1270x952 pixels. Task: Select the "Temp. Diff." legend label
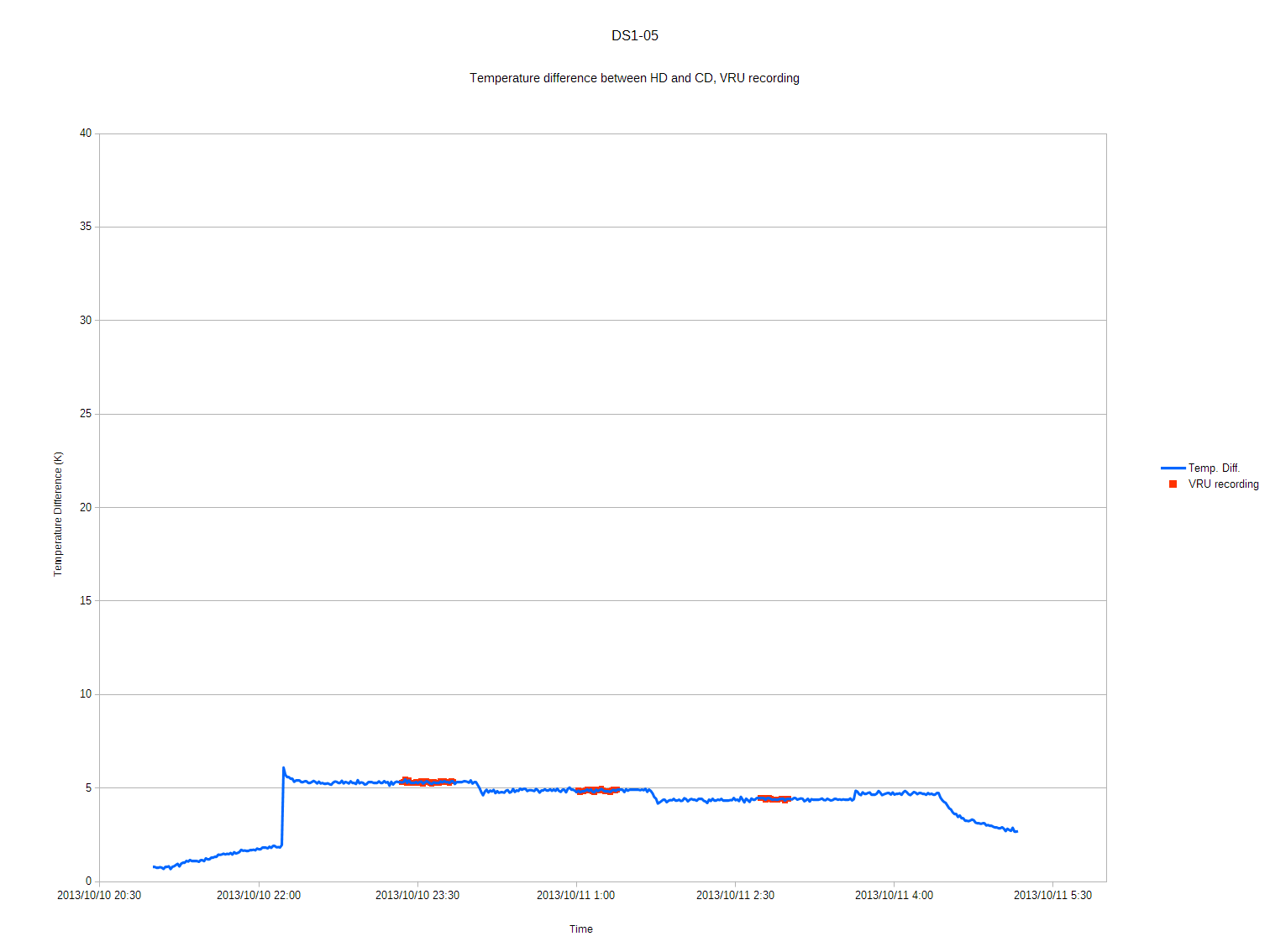point(1214,468)
